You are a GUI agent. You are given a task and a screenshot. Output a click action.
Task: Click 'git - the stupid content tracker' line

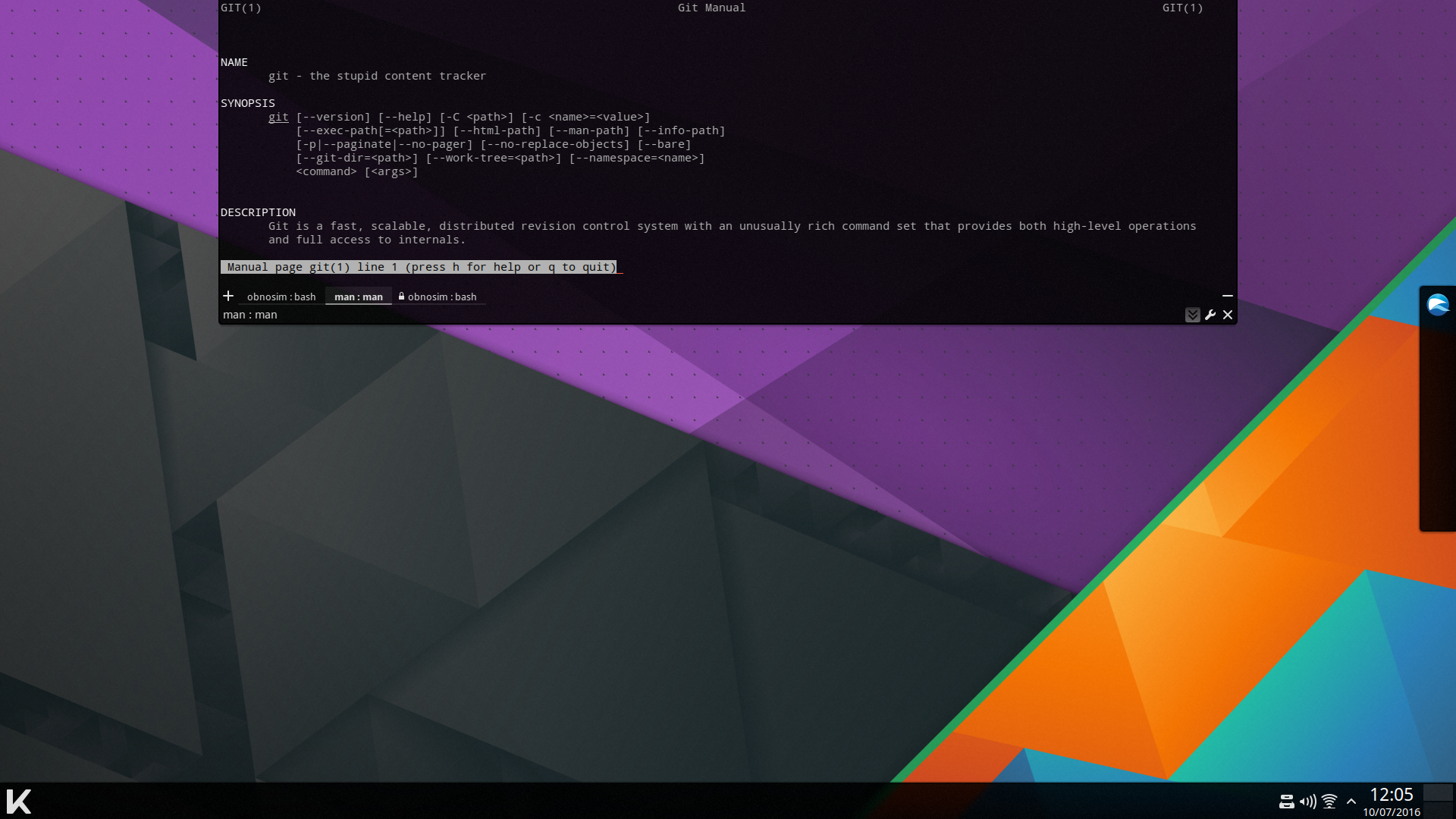coord(377,76)
